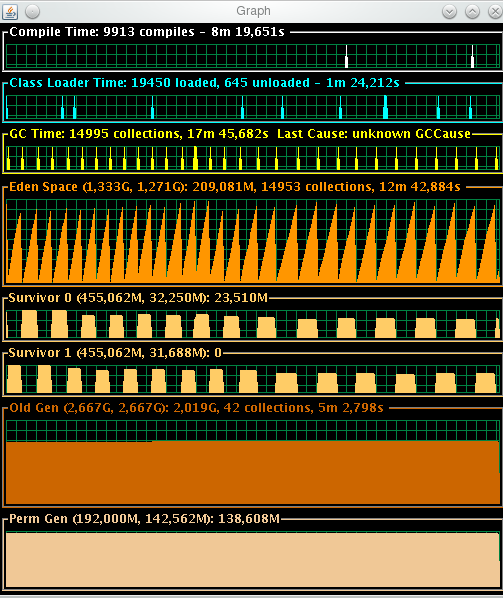Select the Compile Time graph panel
Image resolution: width=503 pixels, height=598 pixels.
253,56
